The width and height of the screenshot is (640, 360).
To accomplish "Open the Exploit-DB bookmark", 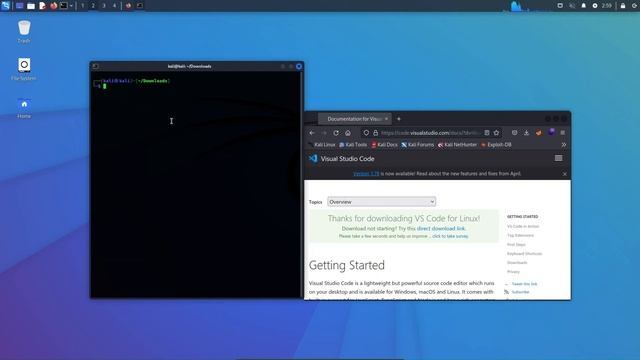I will point(496,144).
